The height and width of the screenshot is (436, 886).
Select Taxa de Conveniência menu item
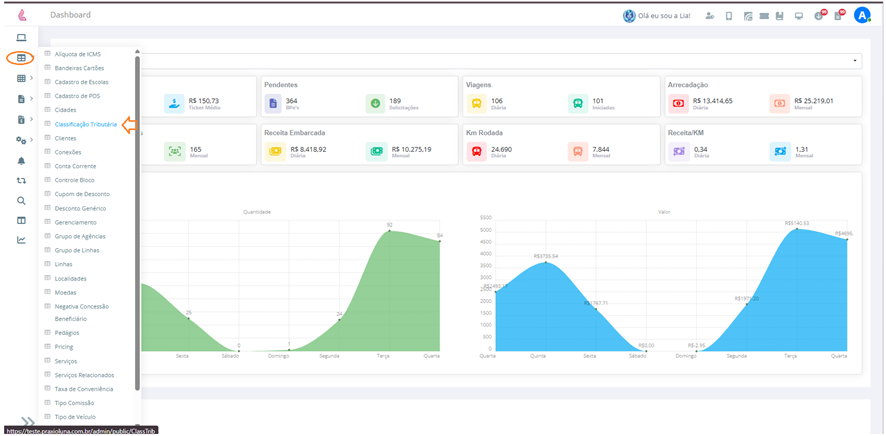click(84, 389)
